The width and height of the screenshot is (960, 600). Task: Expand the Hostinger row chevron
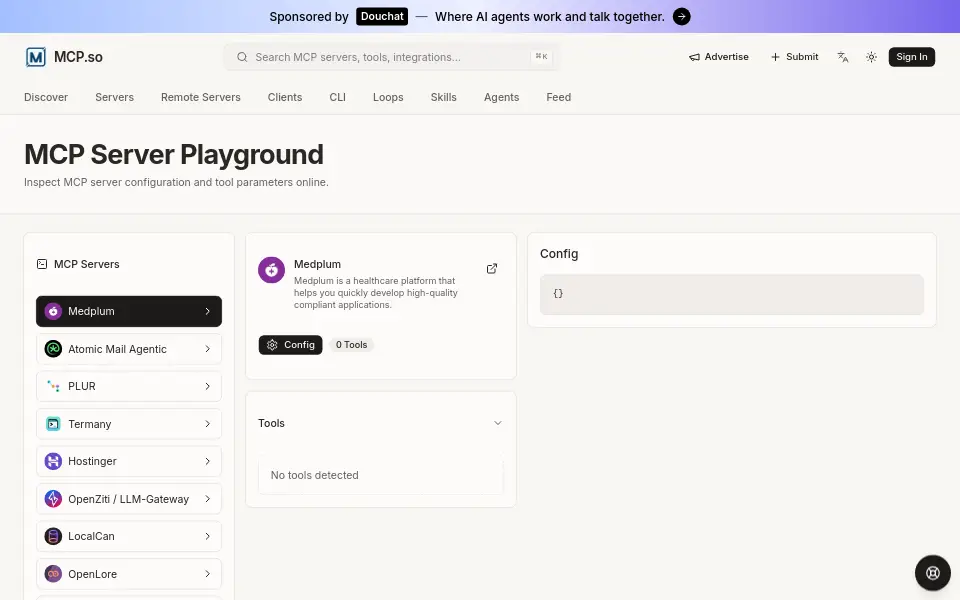pyautogui.click(x=208, y=461)
